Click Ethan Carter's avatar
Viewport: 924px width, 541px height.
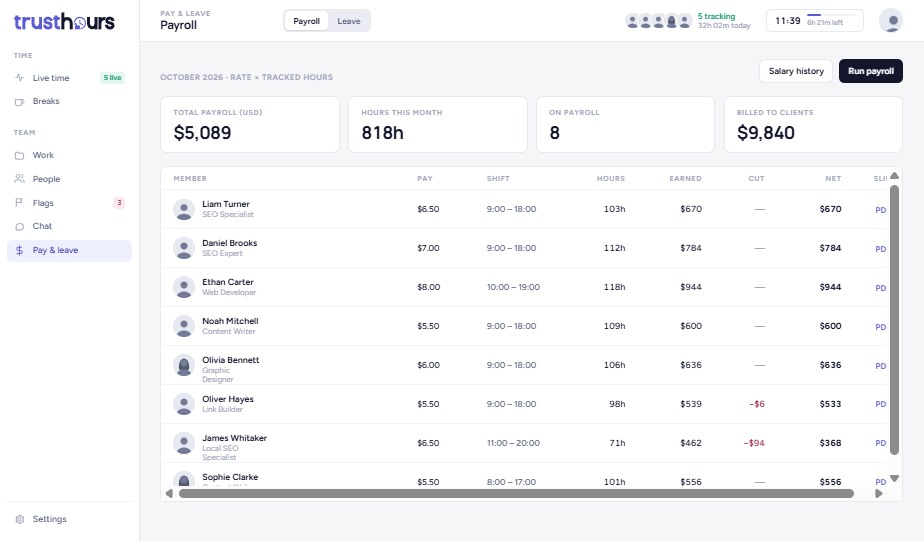point(184,287)
